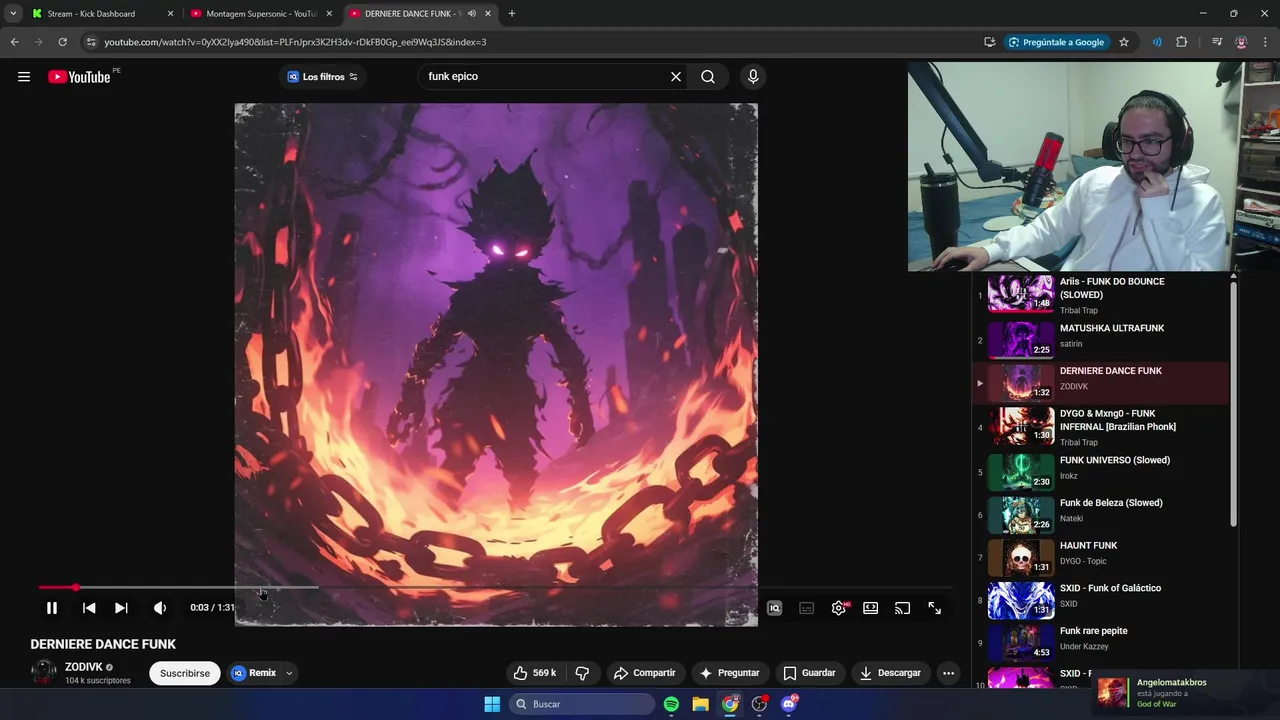The width and height of the screenshot is (1280, 720).
Task: Switch to theater mode view
Action: tap(871, 608)
